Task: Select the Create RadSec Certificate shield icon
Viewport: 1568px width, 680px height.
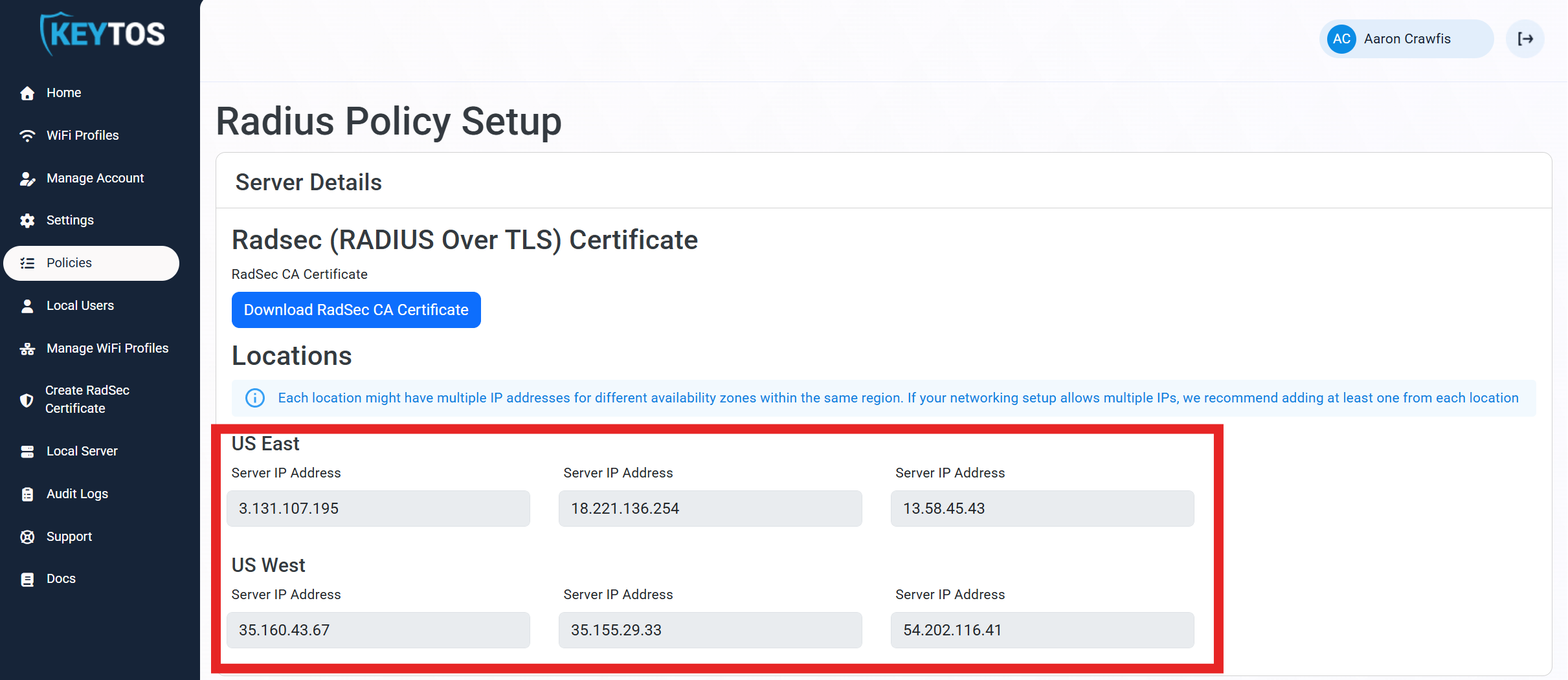Action: coord(28,399)
